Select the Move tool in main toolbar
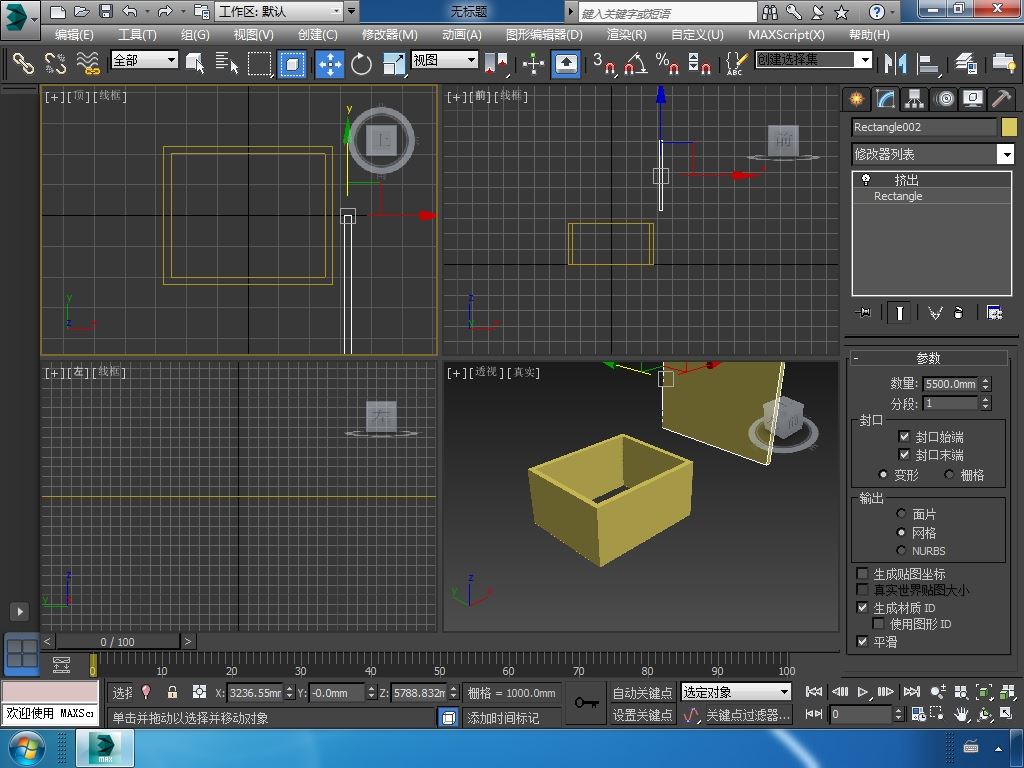1024x768 pixels. pyautogui.click(x=330, y=63)
